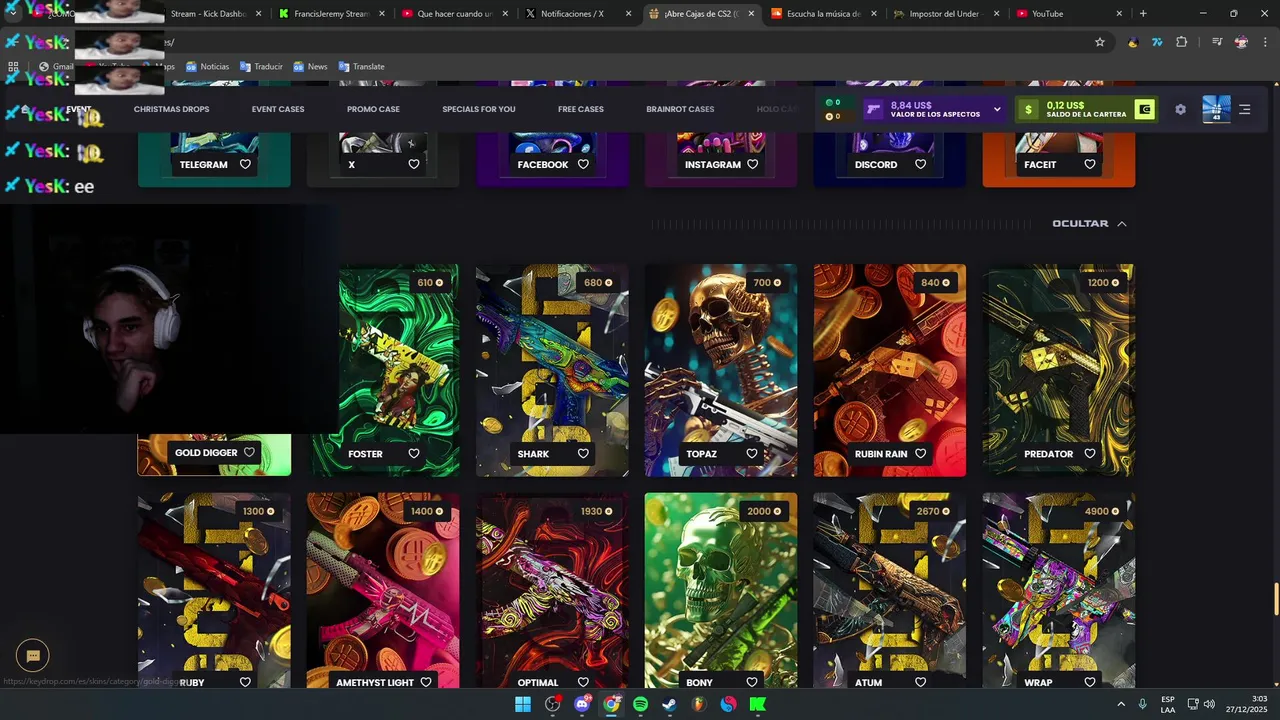The width and height of the screenshot is (1280, 720).
Task: Open a new browser tab
Action: [1143, 14]
